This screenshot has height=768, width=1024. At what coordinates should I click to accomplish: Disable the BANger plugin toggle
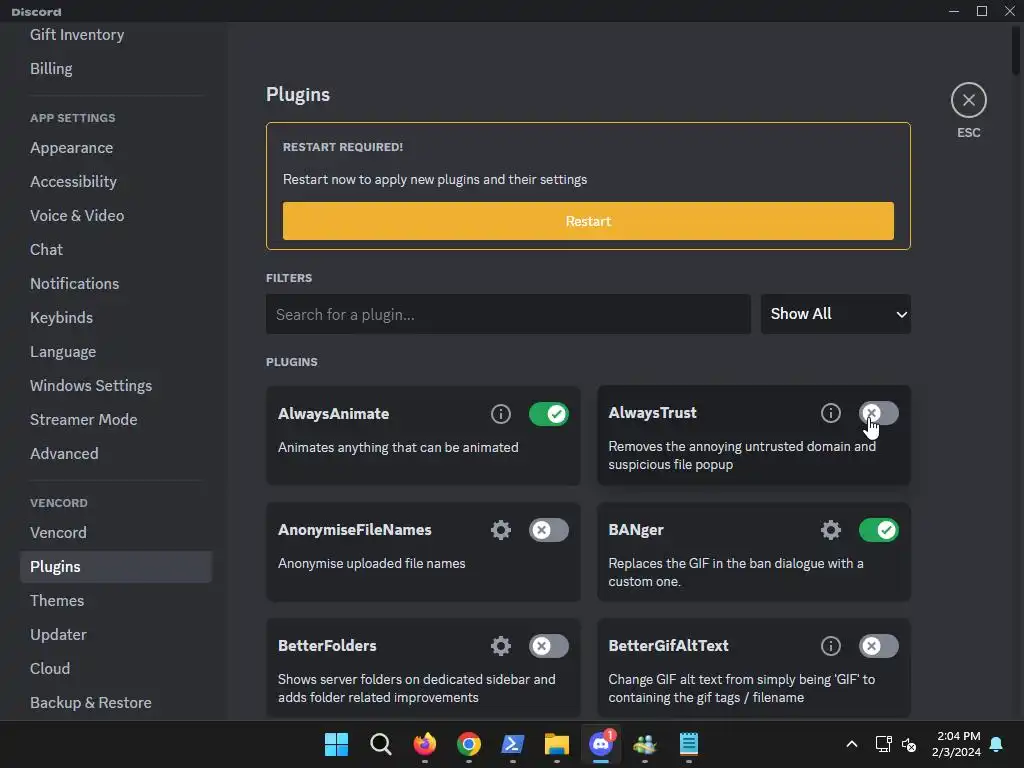(878, 530)
